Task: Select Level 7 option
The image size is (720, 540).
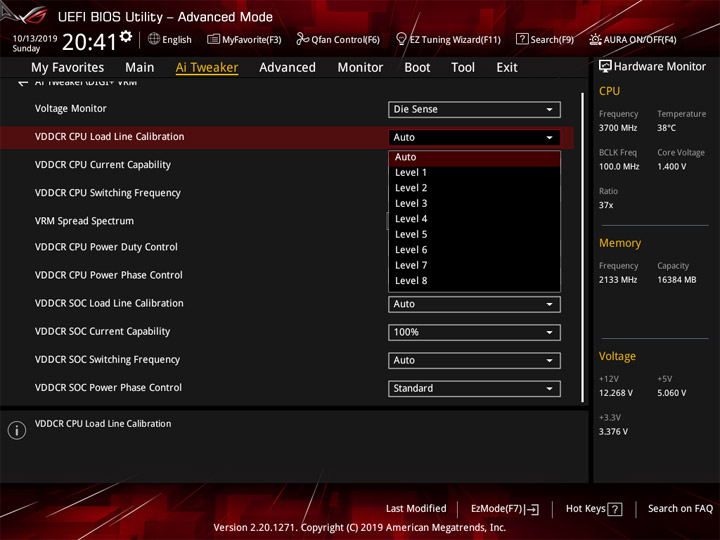Action: [474, 265]
